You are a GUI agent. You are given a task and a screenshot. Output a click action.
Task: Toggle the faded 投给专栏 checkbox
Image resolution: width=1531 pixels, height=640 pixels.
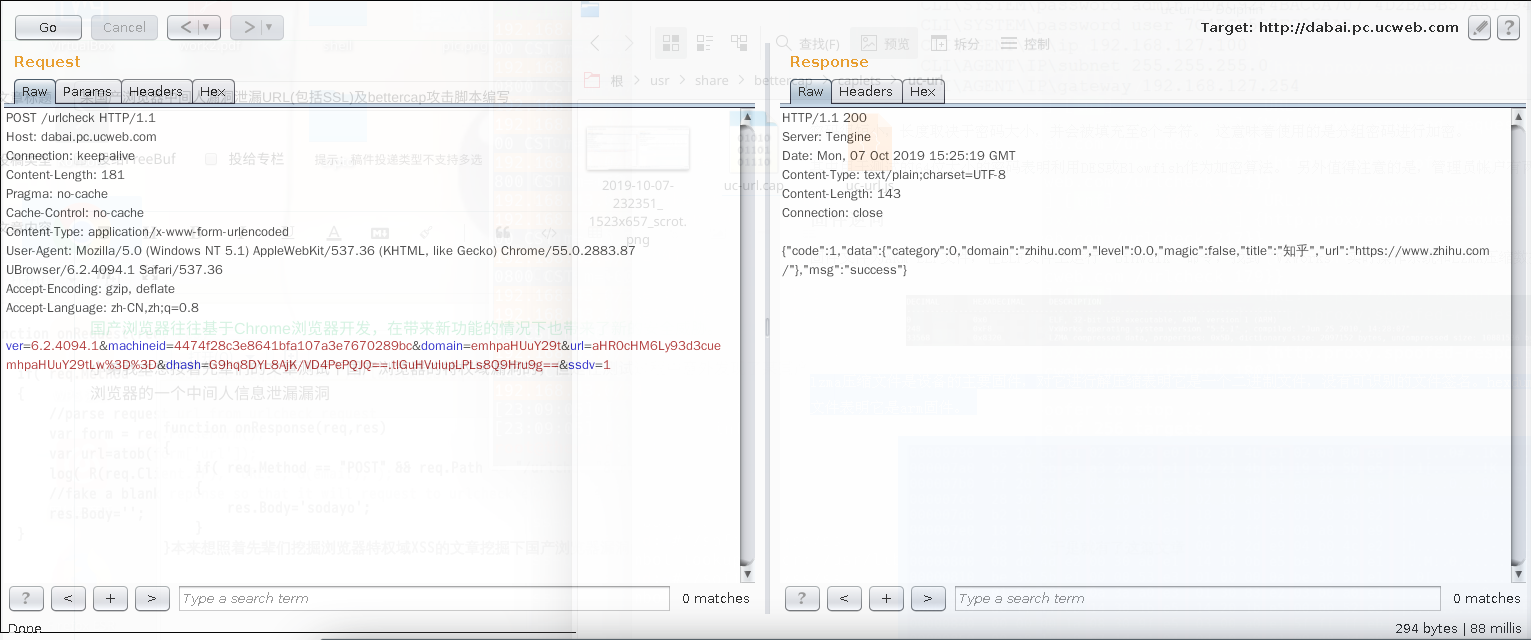tap(211, 159)
